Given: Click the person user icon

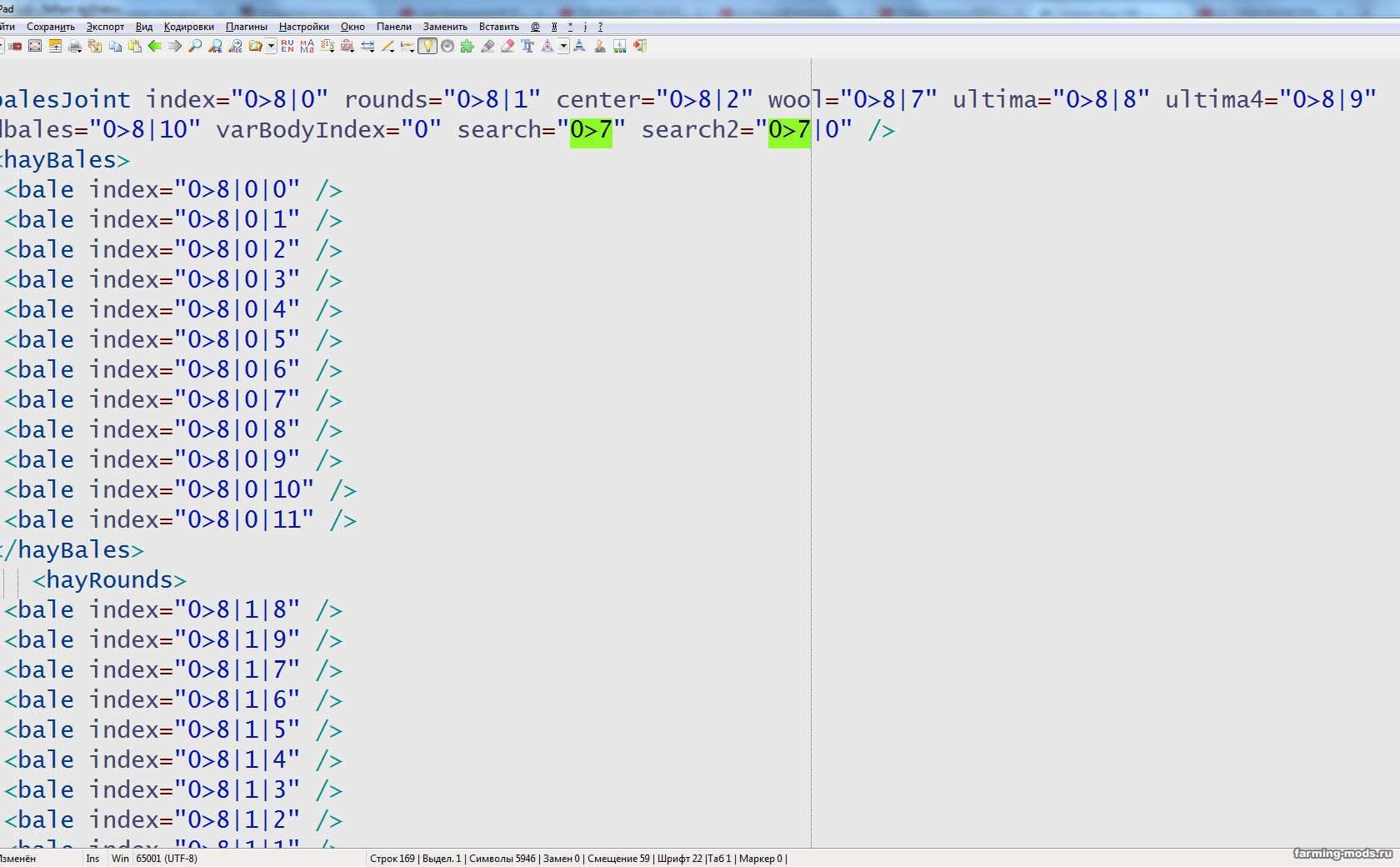Looking at the screenshot, I should tap(600, 46).
